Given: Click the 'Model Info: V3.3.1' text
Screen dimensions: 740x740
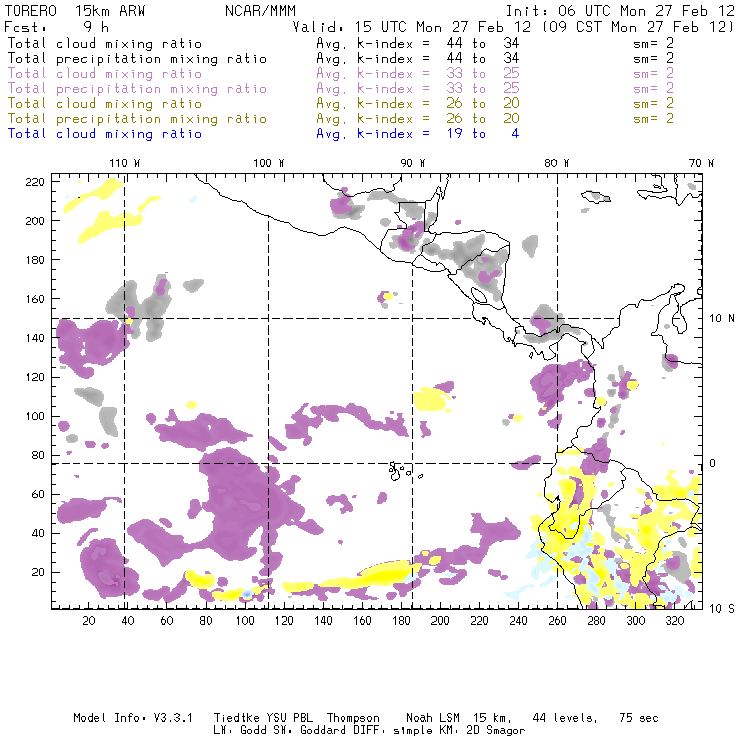Looking at the screenshot, I should pos(133,718).
